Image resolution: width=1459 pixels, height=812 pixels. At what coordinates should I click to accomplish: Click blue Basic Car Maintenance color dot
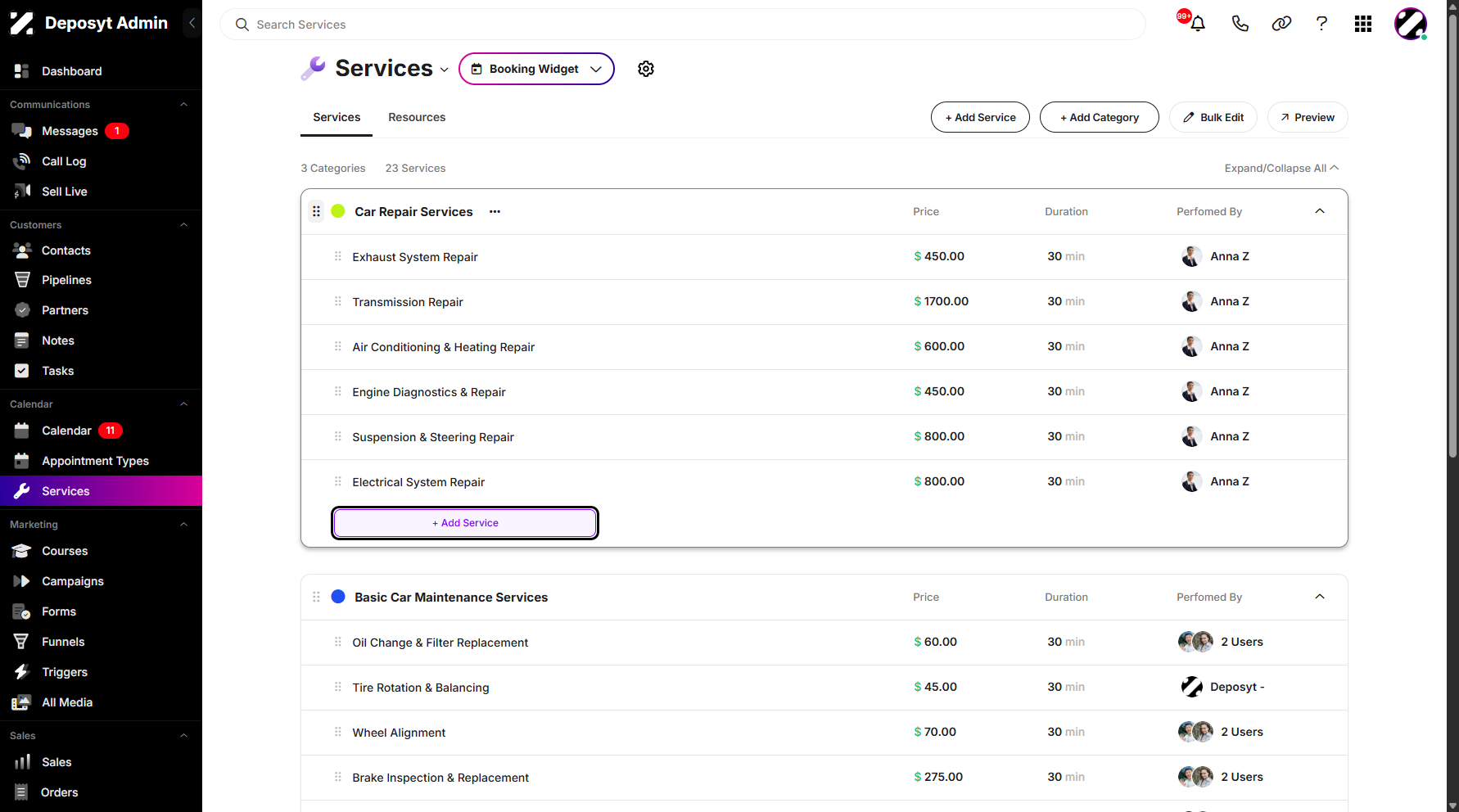tap(338, 597)
